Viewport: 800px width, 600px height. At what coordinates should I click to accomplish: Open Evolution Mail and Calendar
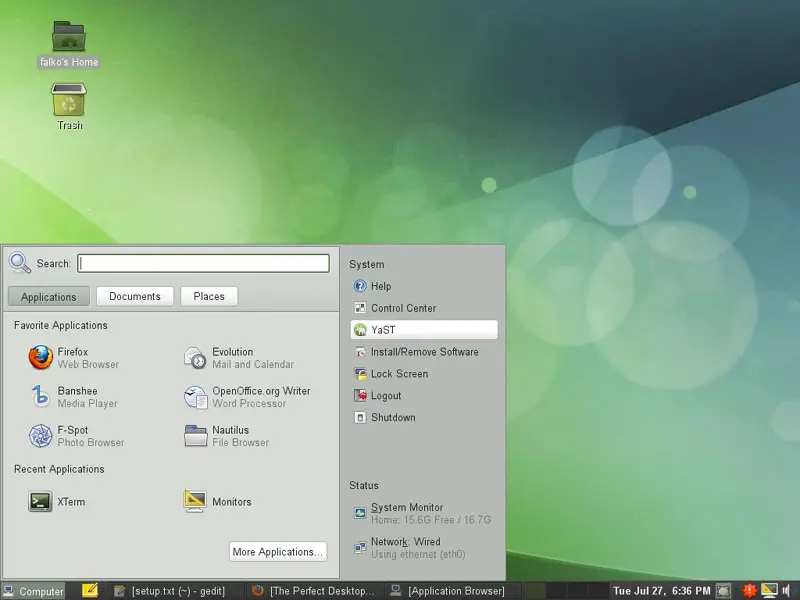[x=239, y=358]
